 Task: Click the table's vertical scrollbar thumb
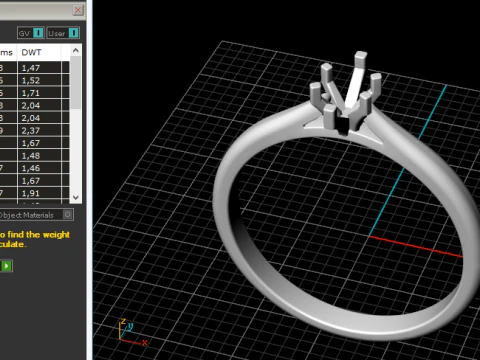[76, 82]
